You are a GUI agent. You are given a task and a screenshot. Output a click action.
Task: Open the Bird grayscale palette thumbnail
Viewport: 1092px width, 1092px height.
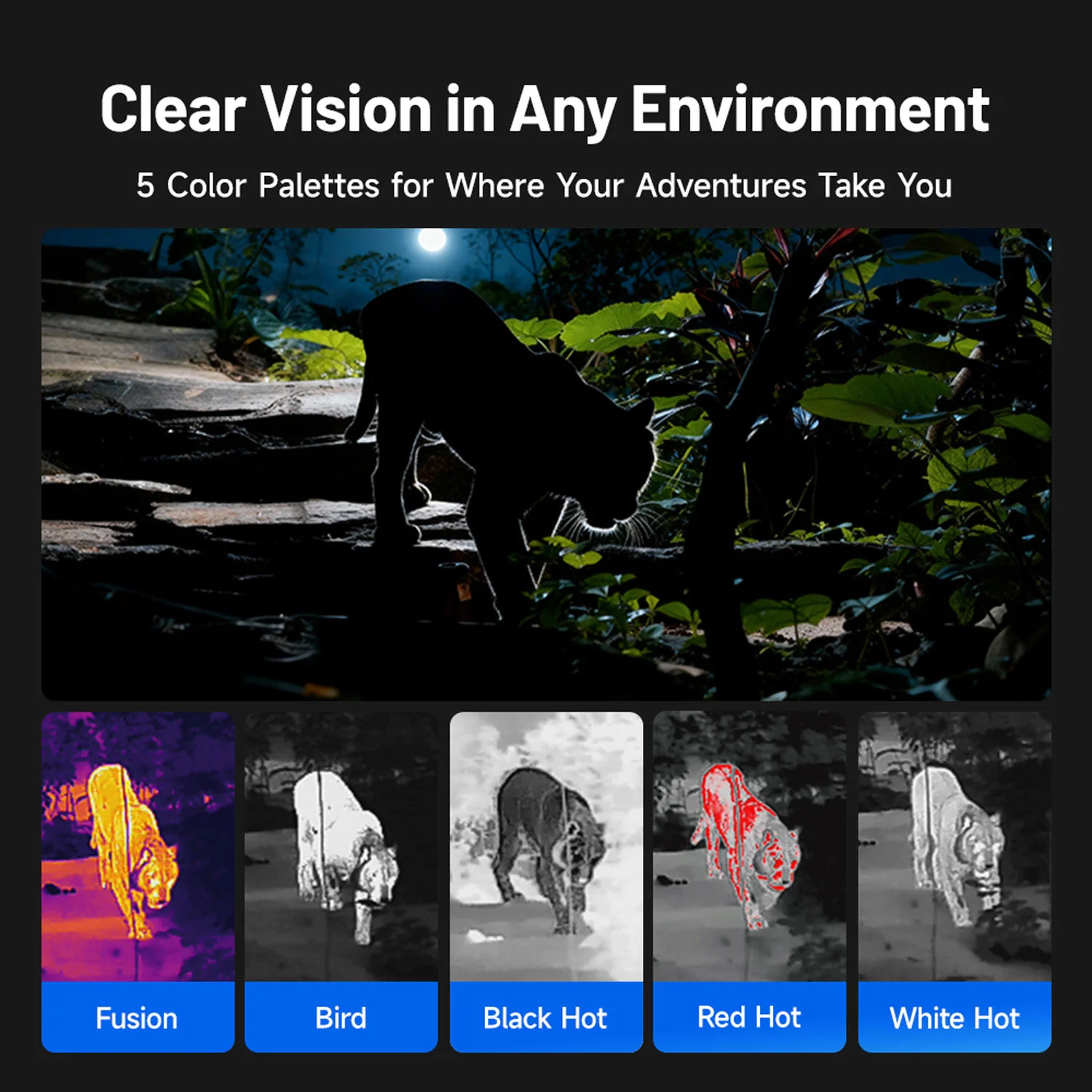(341, 847)
